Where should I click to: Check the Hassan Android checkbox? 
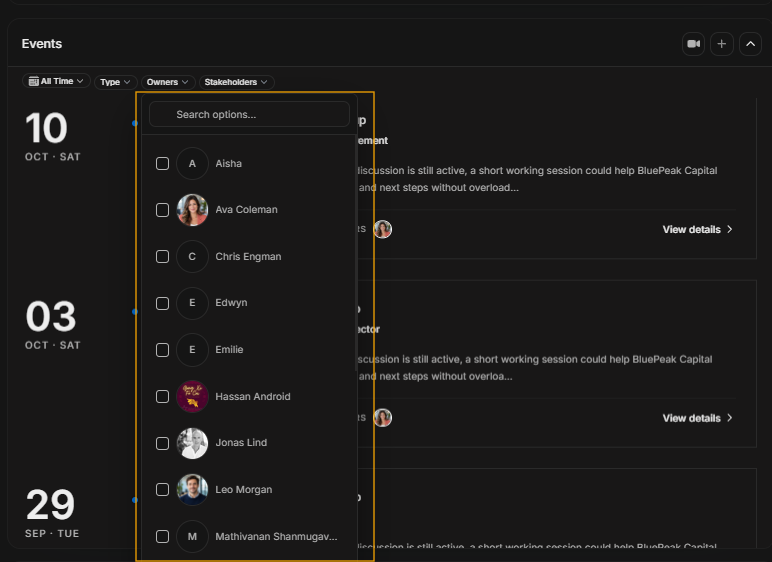162,397
